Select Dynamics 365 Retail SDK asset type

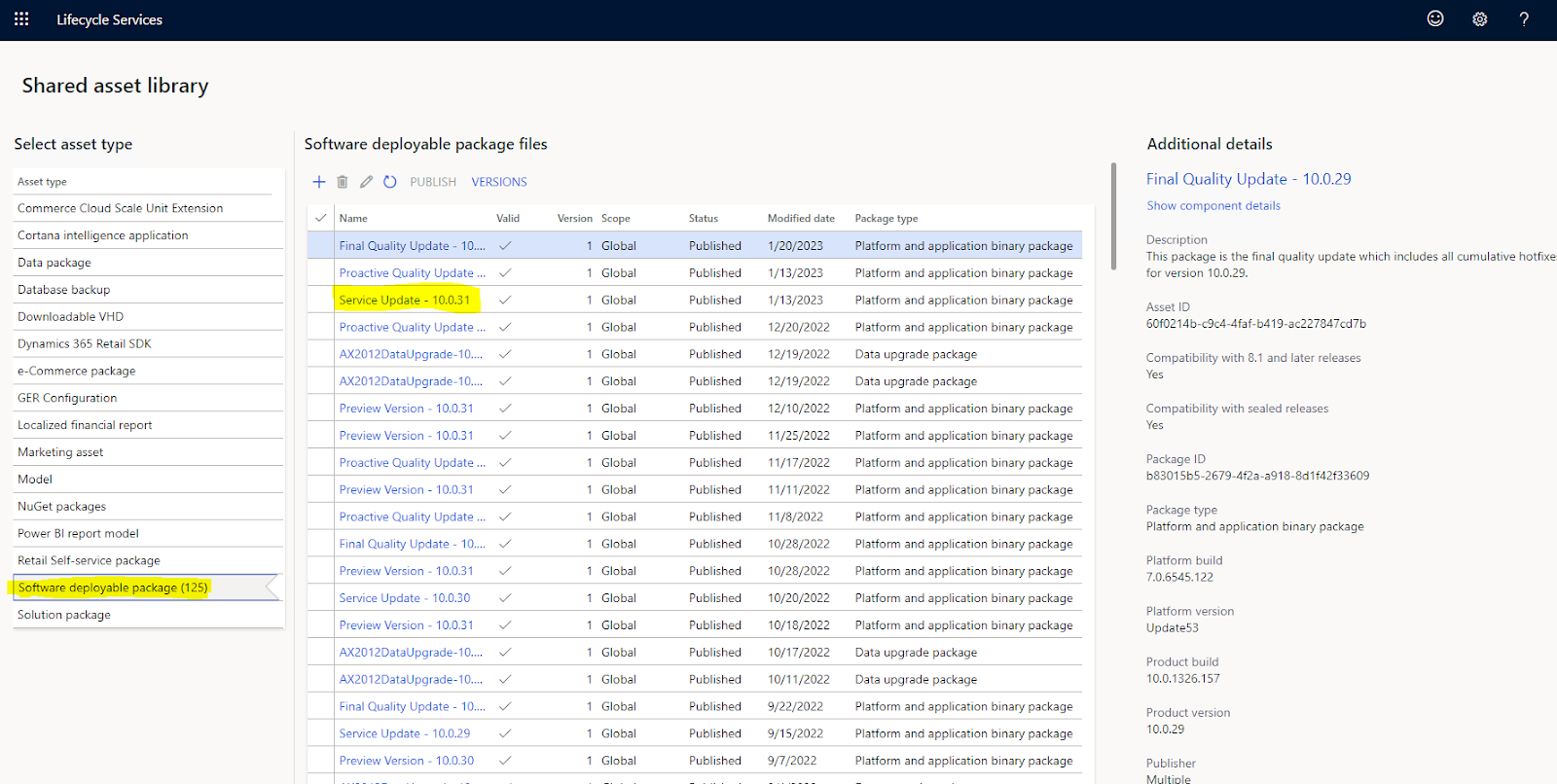pos(149,343)
